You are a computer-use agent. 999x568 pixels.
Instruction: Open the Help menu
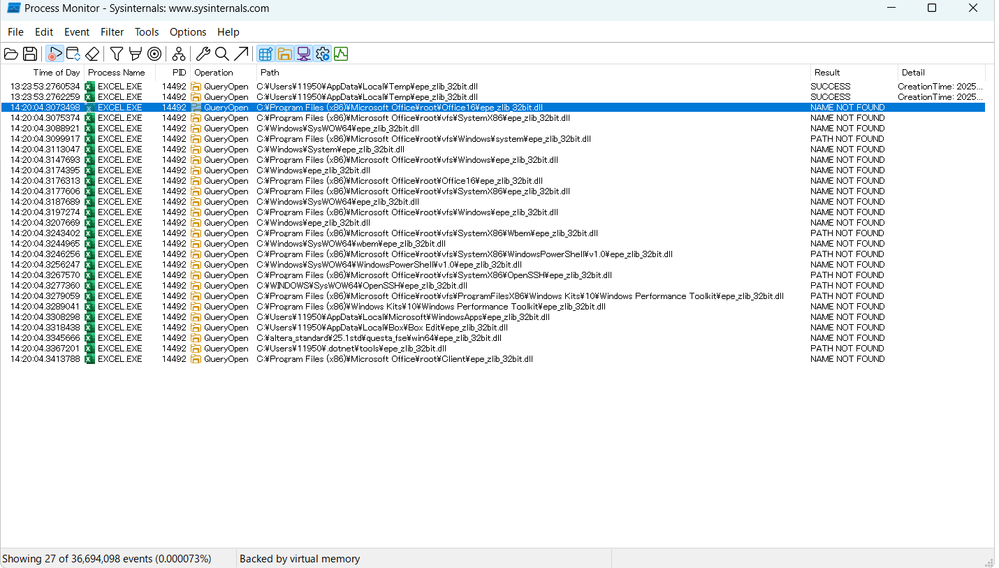228,32
